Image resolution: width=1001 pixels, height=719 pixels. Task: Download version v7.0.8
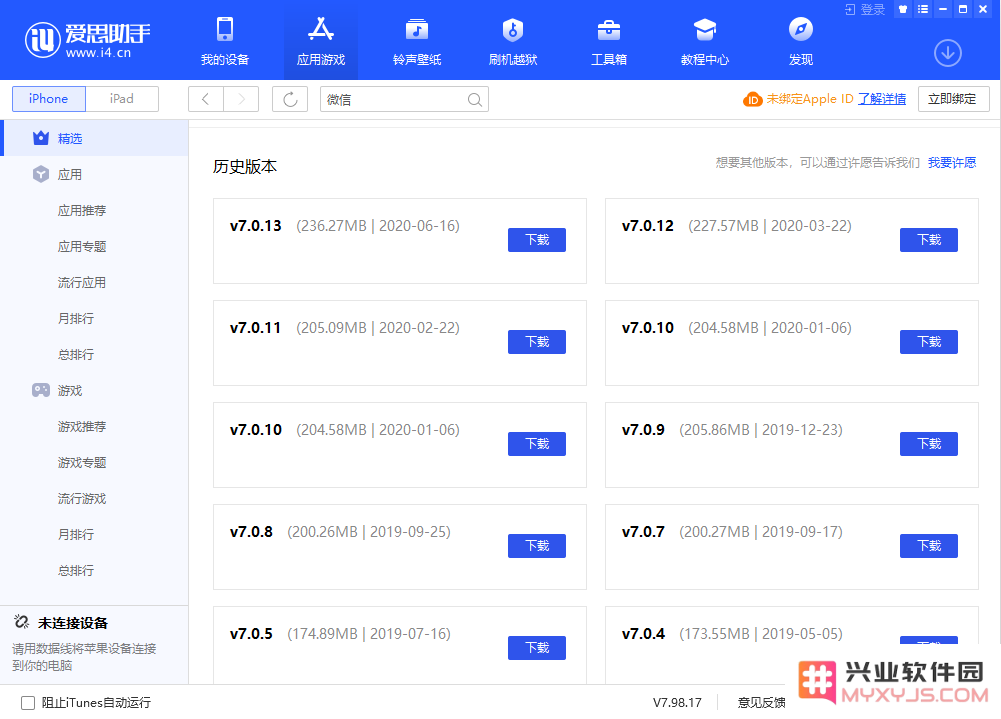click(x=537, y=546)
